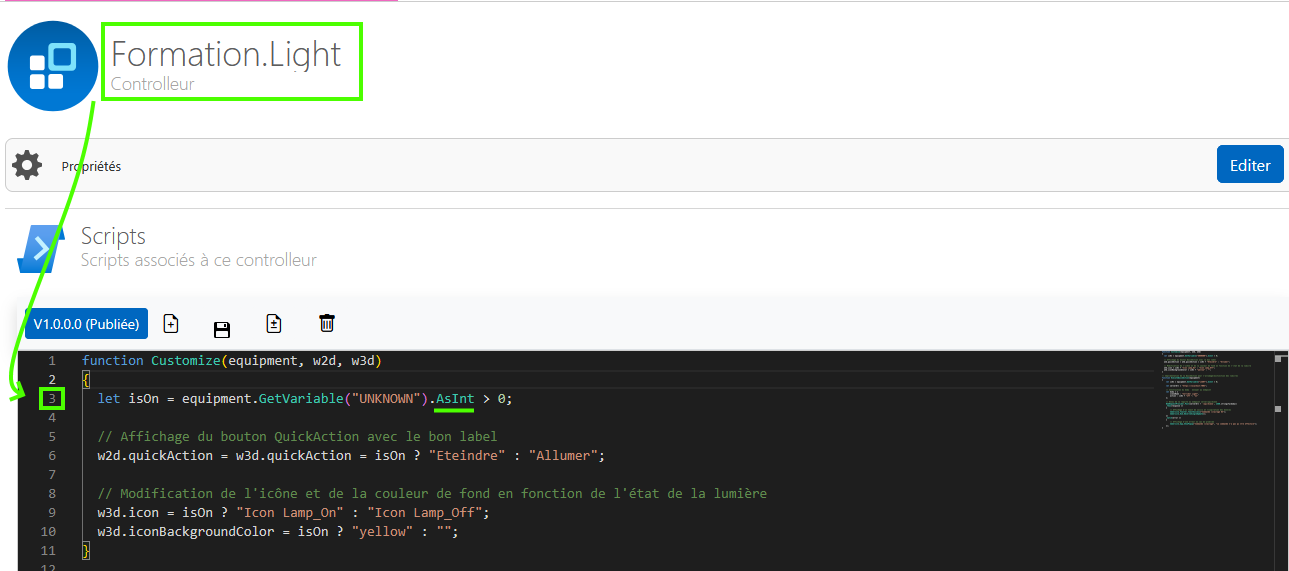The width and height of the screenshot is (1289, 571).
Task: Click the Scripts section icon
Action: tap(42, 248)
